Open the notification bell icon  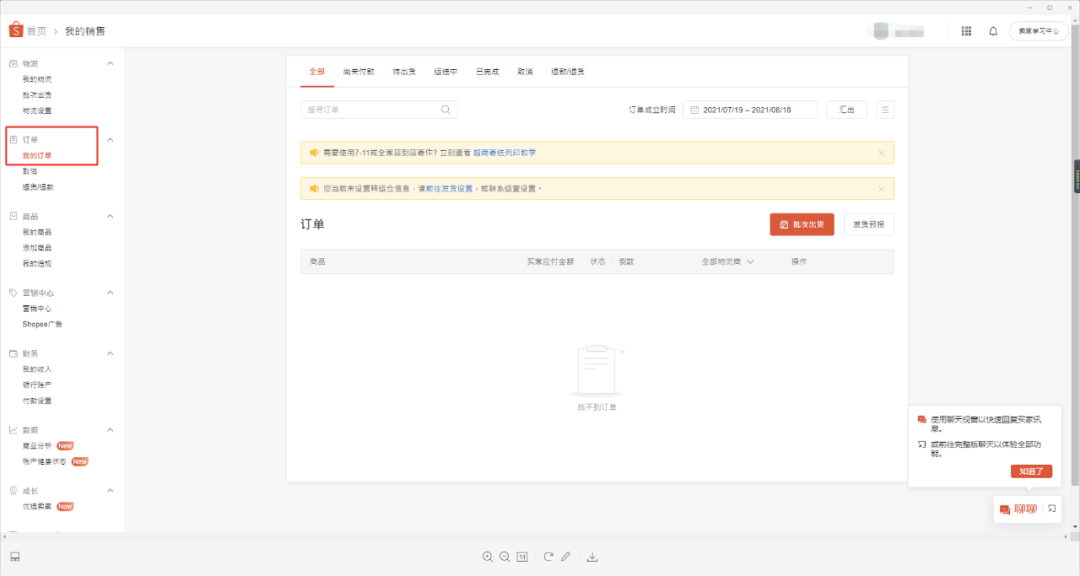[x=992, y=31]
